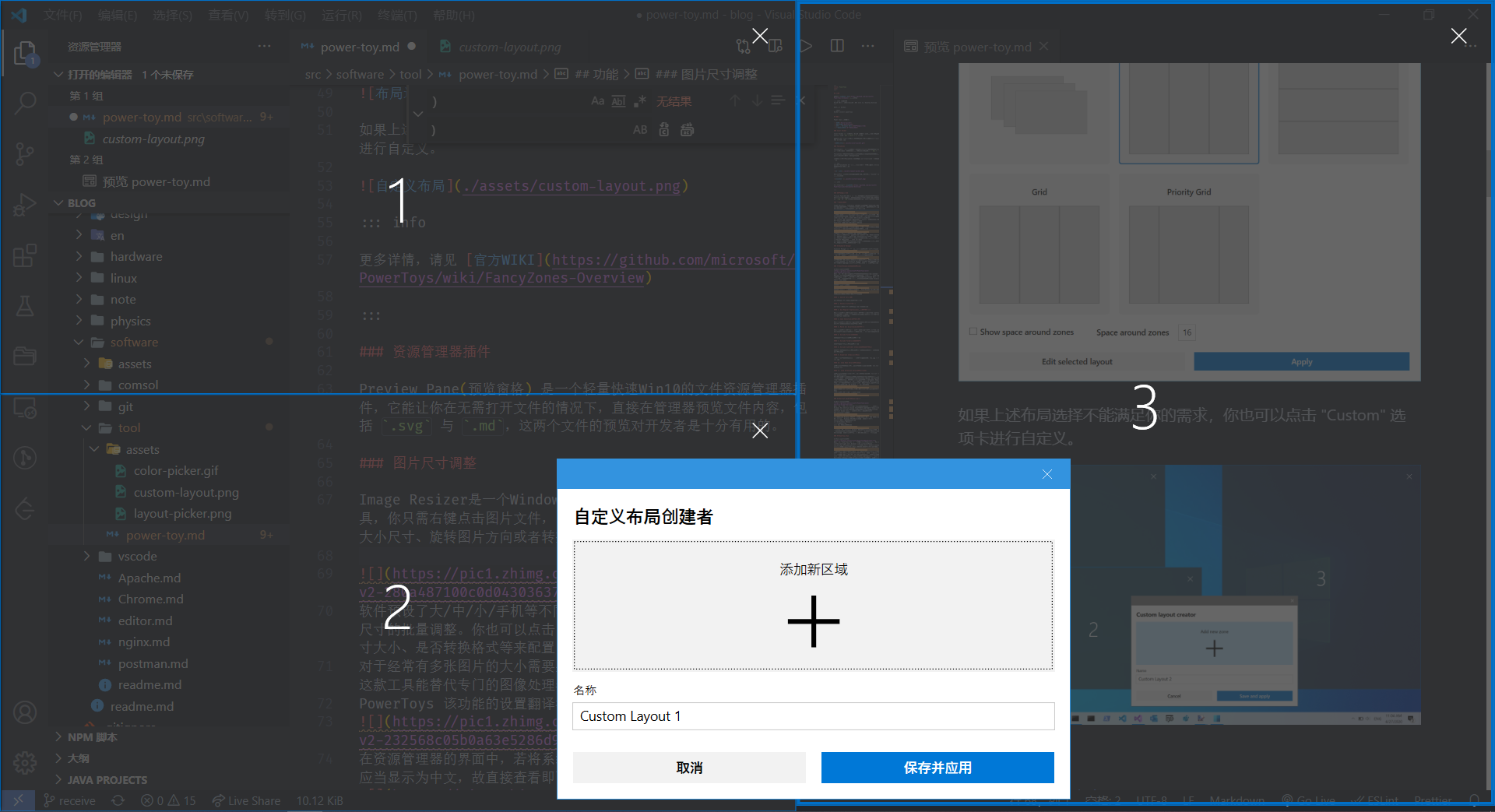Open the Search view in activity bar

(x=25, y=103)
